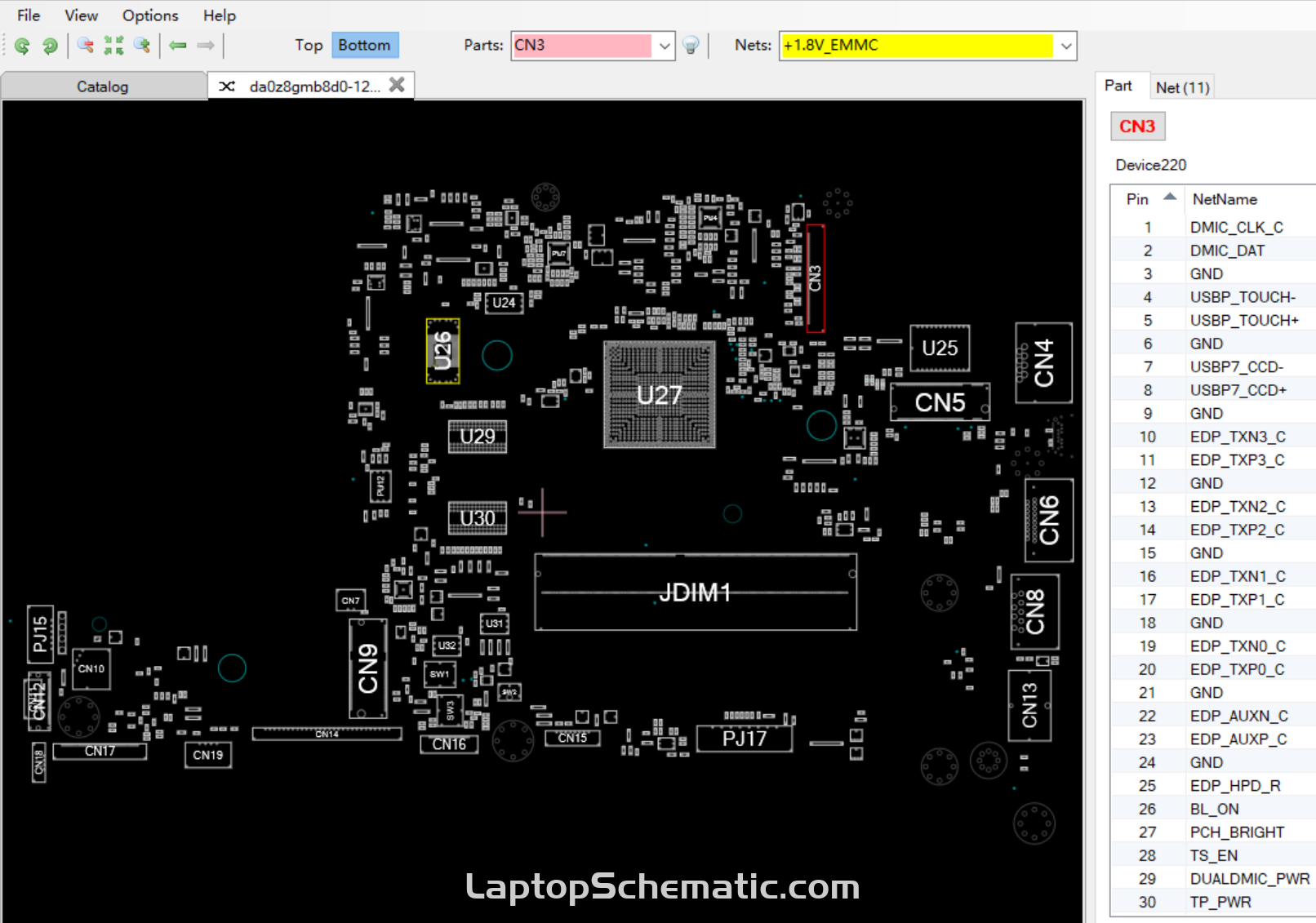Select the JDIM1 memory slot on the board
The width and height of the screenshot is (1316, 923).
[696, 592]
